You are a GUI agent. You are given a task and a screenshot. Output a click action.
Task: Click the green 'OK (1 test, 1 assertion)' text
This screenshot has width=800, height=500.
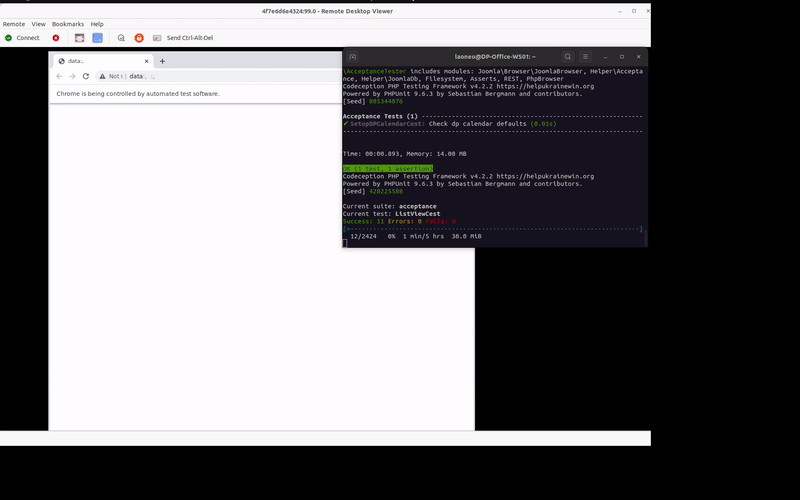(388, 168)
